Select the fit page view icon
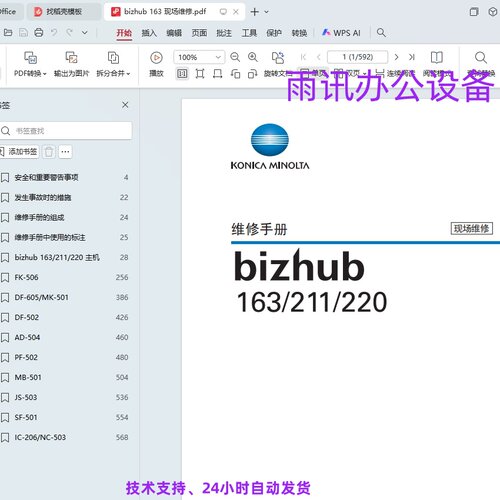This screenshot has width=500, height=500. 200,73
